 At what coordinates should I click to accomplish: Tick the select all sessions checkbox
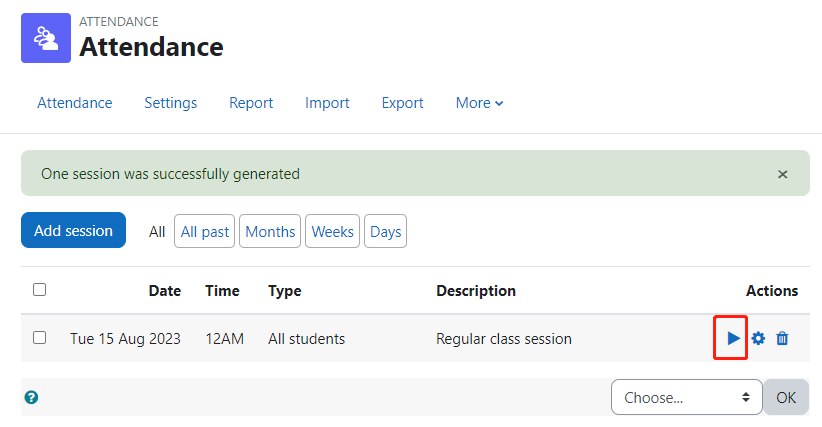39,290
